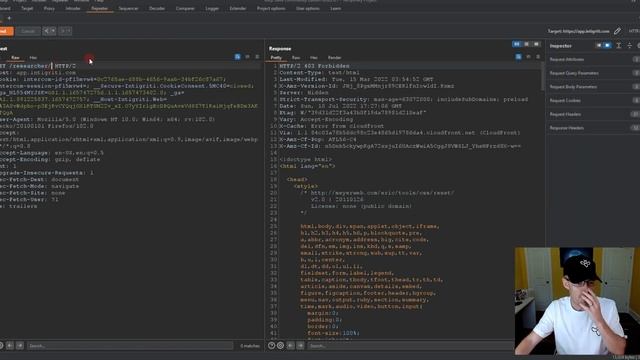Go to the Extender tab

(x=238, y=8)
